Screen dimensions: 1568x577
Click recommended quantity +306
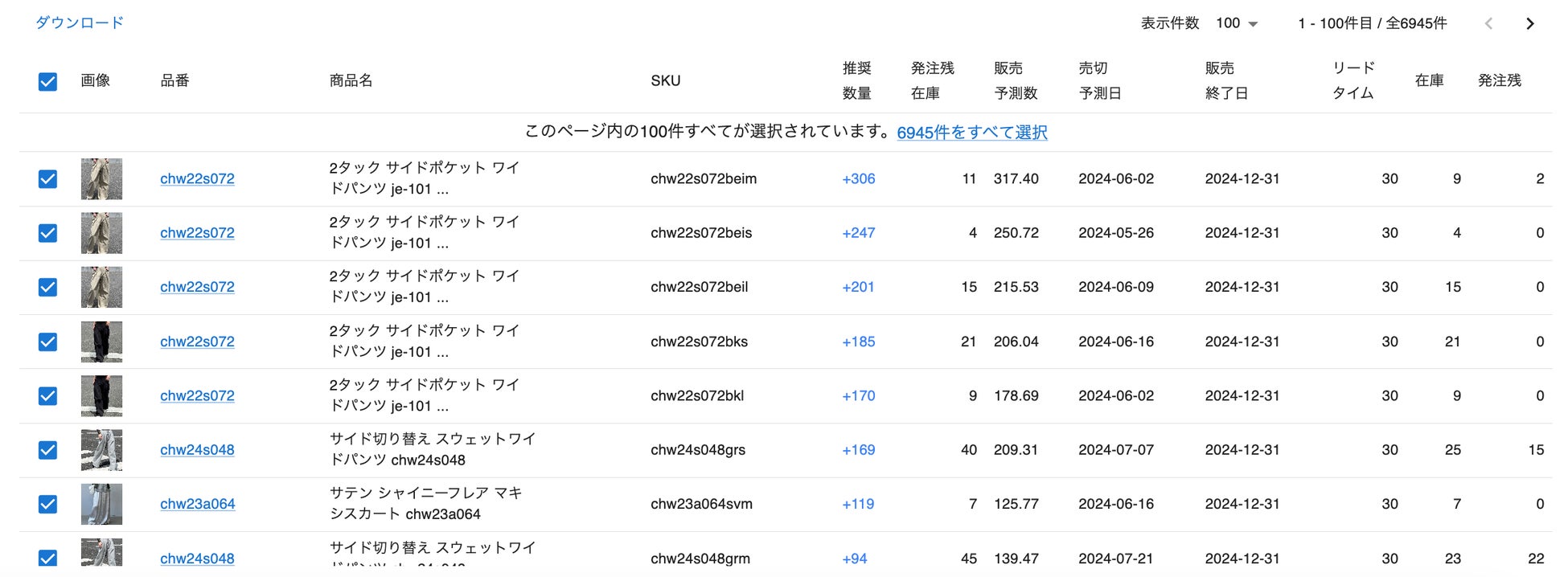click(858, 178)
